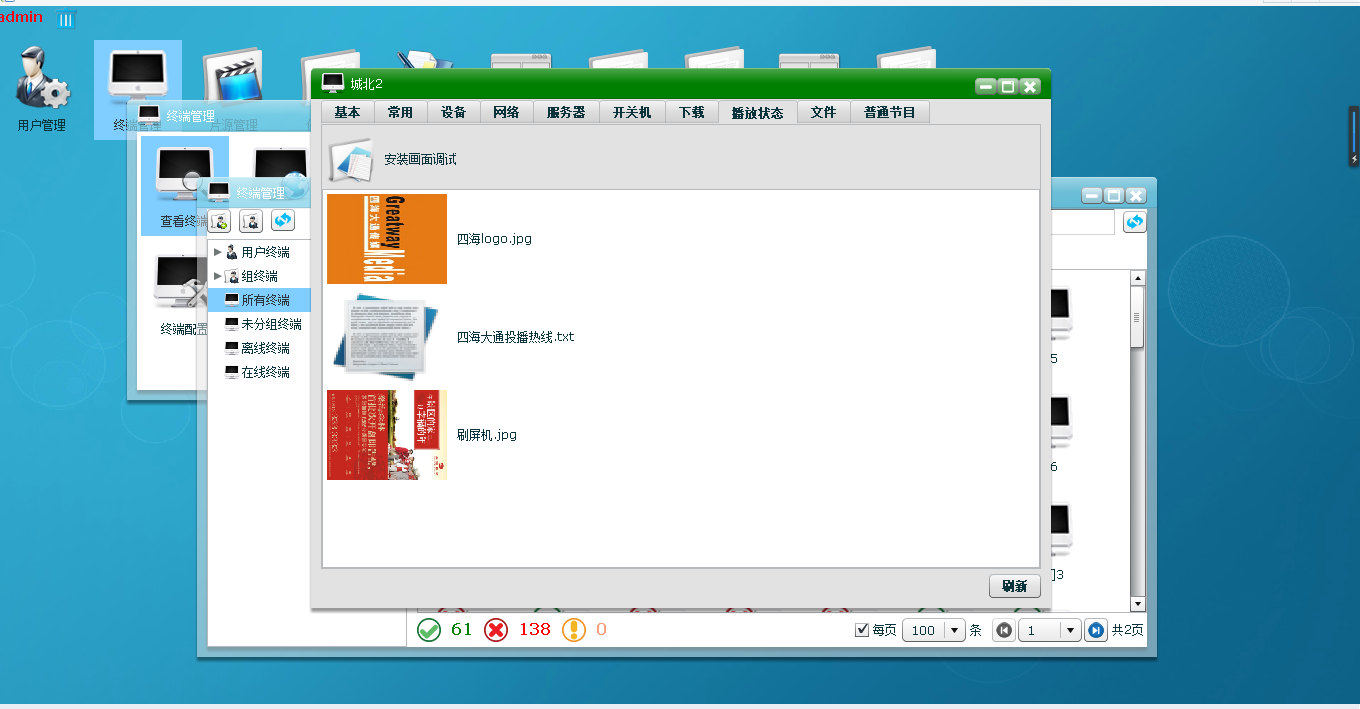This screenshot has height=709, width=1360.
Task: Click the 四海大通投播热线.txt document thumbnail
Action: [x=387, y=337]
